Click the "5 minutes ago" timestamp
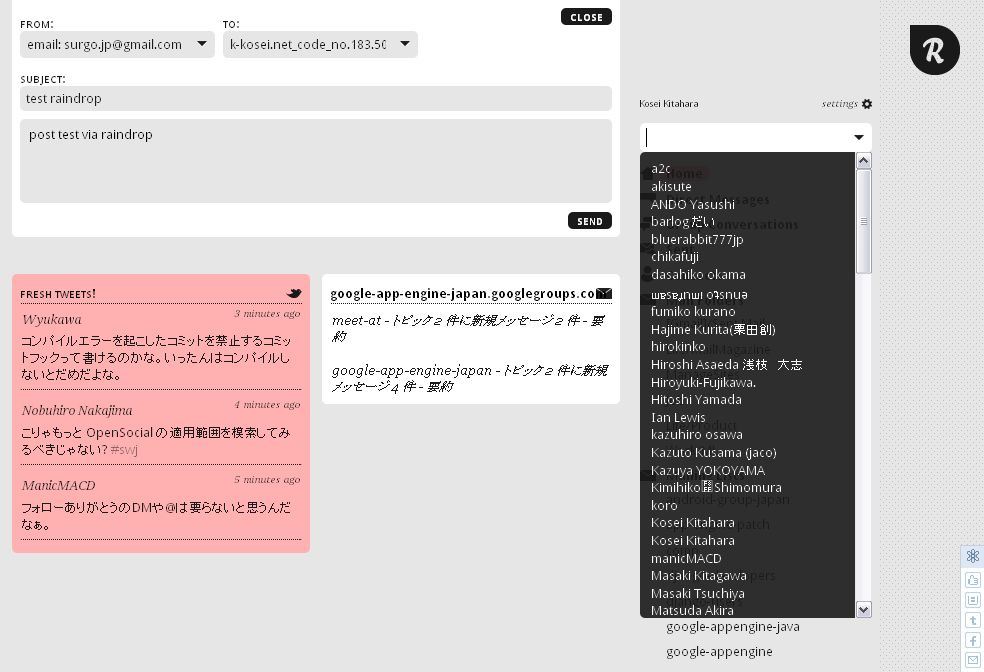 [x=267, y=479]
